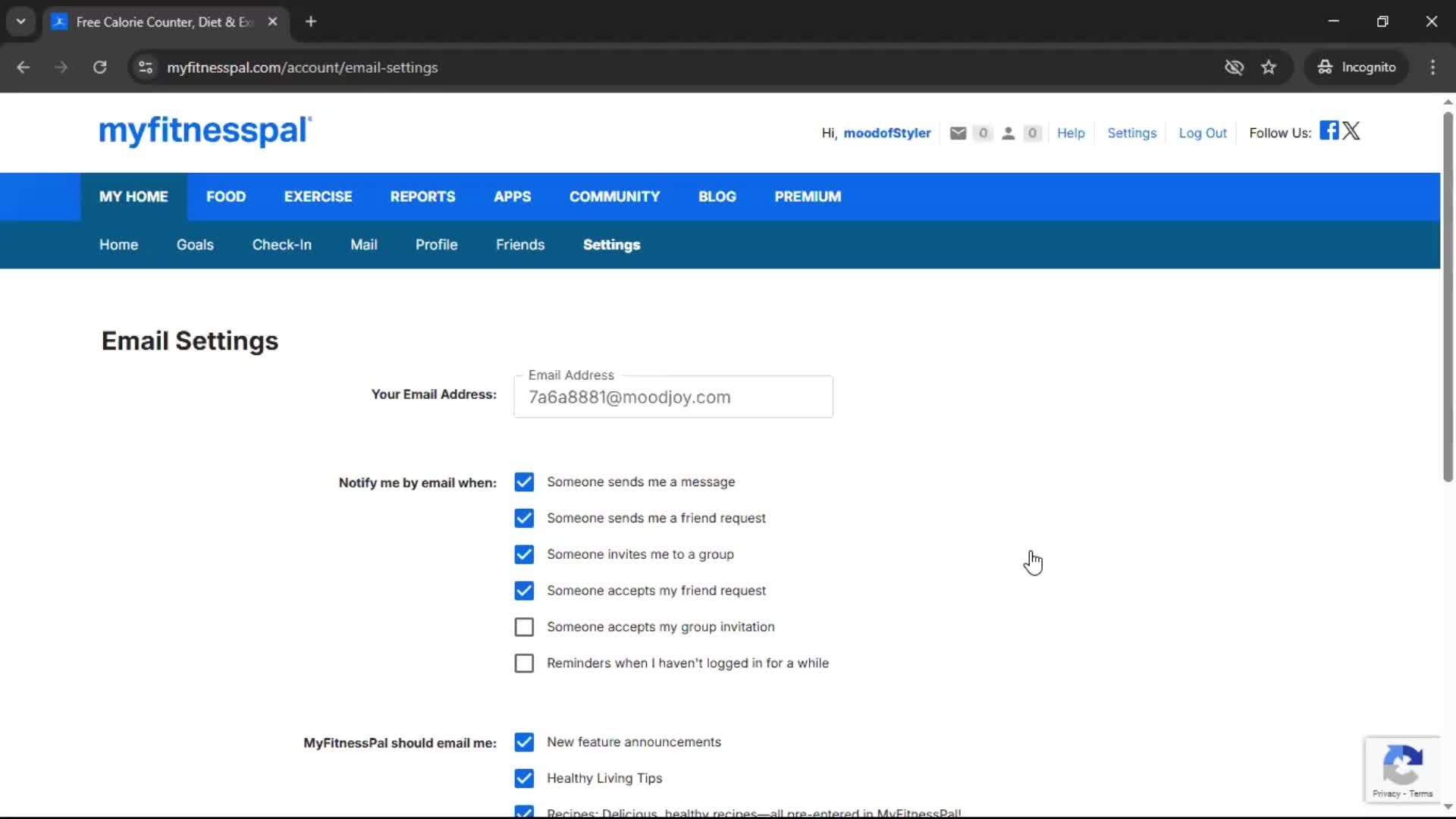
Task: Click Log Out
Action: (1202, 133)
